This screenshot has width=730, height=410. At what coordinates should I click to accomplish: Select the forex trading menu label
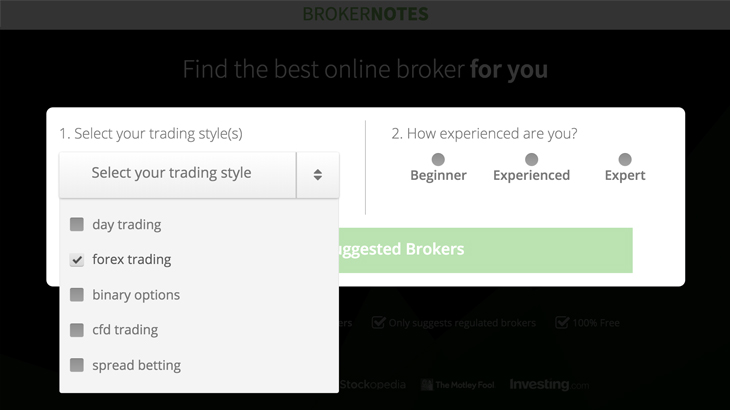132,259
